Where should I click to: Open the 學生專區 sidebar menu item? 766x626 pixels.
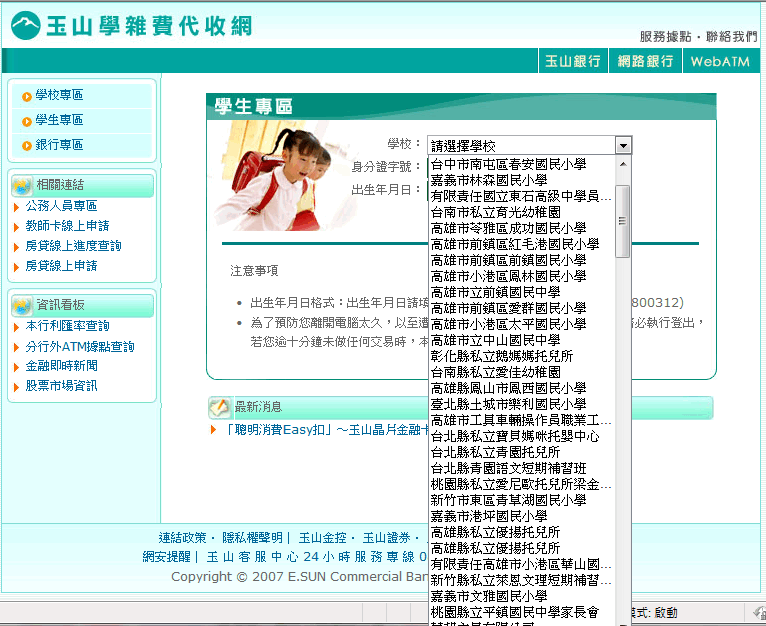[59, 120]
